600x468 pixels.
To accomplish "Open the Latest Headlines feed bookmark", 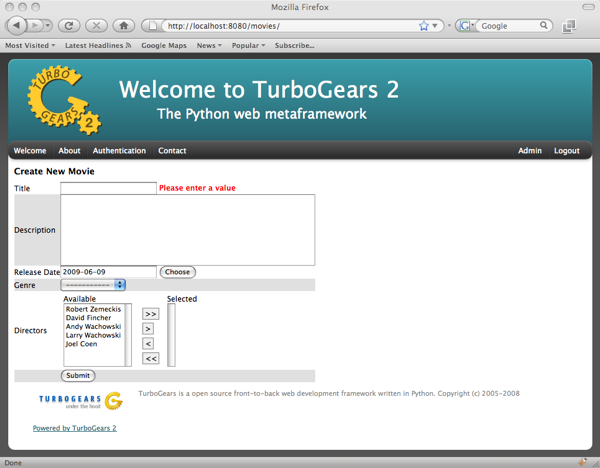I will pos(98,45).
